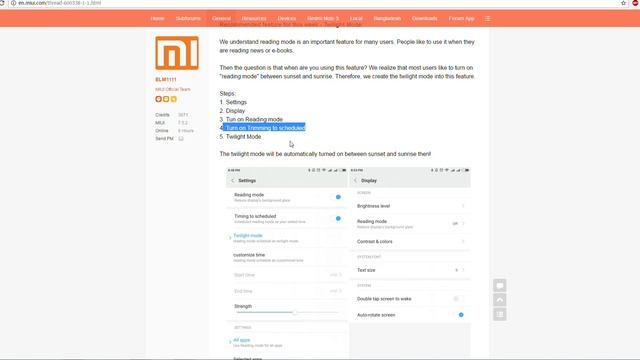The width and height of the screenshot is (640, 360).
Task: View the site info icon in the address bar
Action: tap(13, 3)
